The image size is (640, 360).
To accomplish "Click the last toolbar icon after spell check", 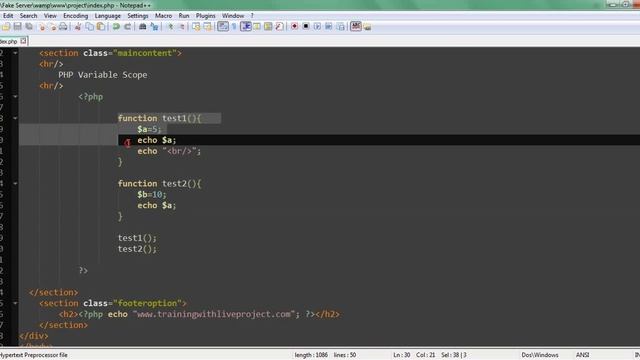I will [x=367, y=27].
